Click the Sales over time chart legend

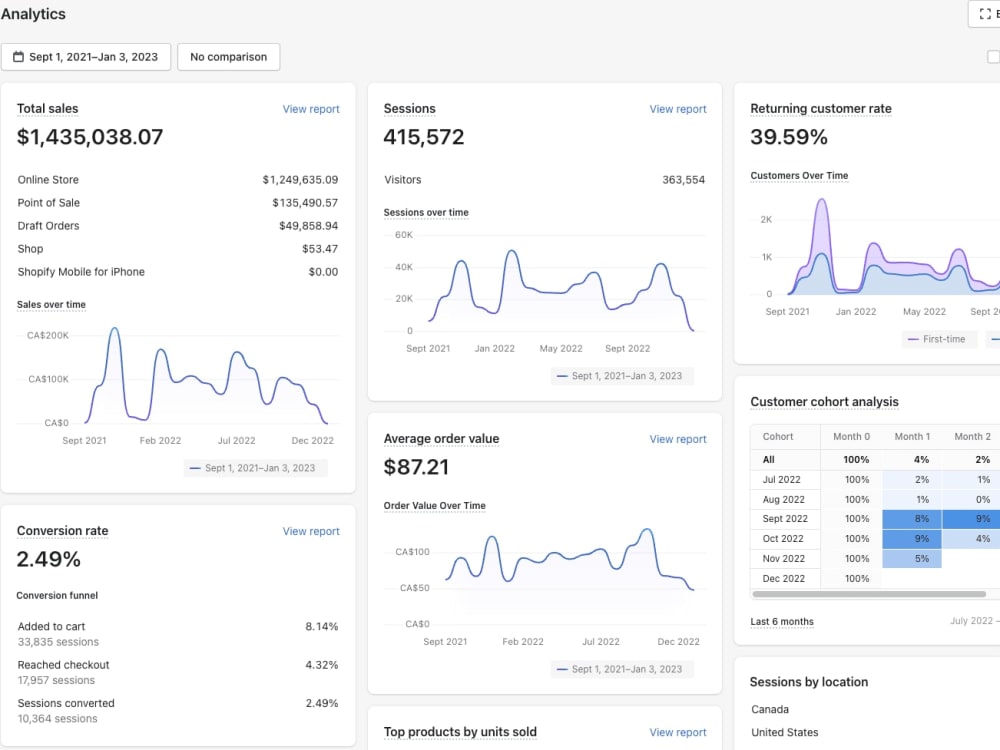coord(255,468)
